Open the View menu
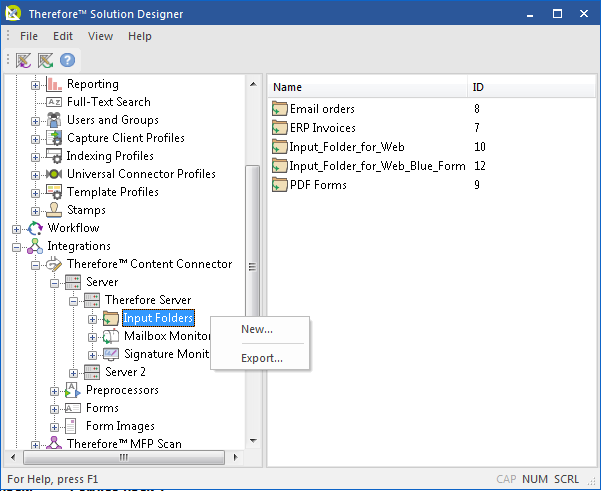 100,36
